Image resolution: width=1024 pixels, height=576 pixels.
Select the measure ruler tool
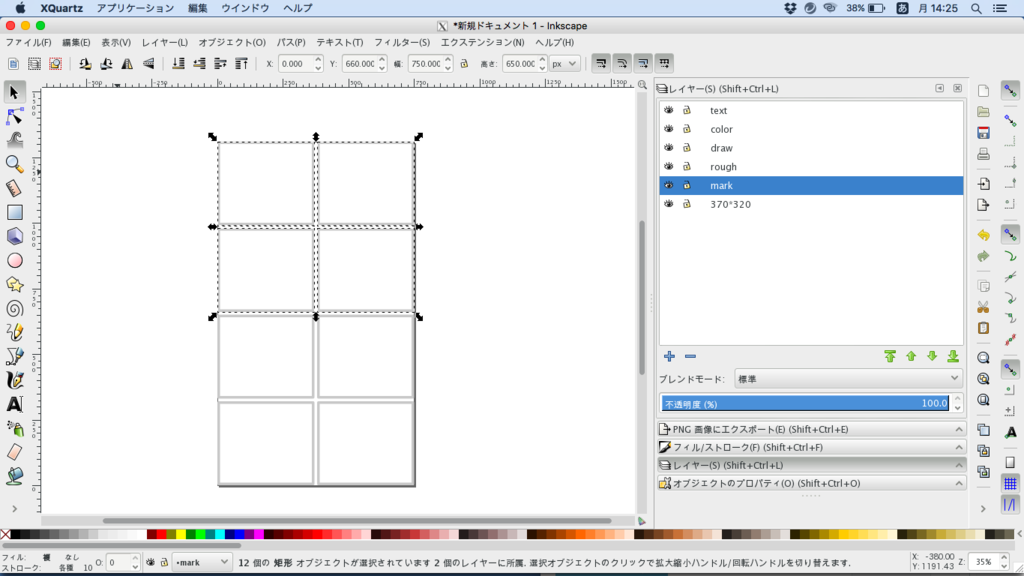tap(14, 188)
